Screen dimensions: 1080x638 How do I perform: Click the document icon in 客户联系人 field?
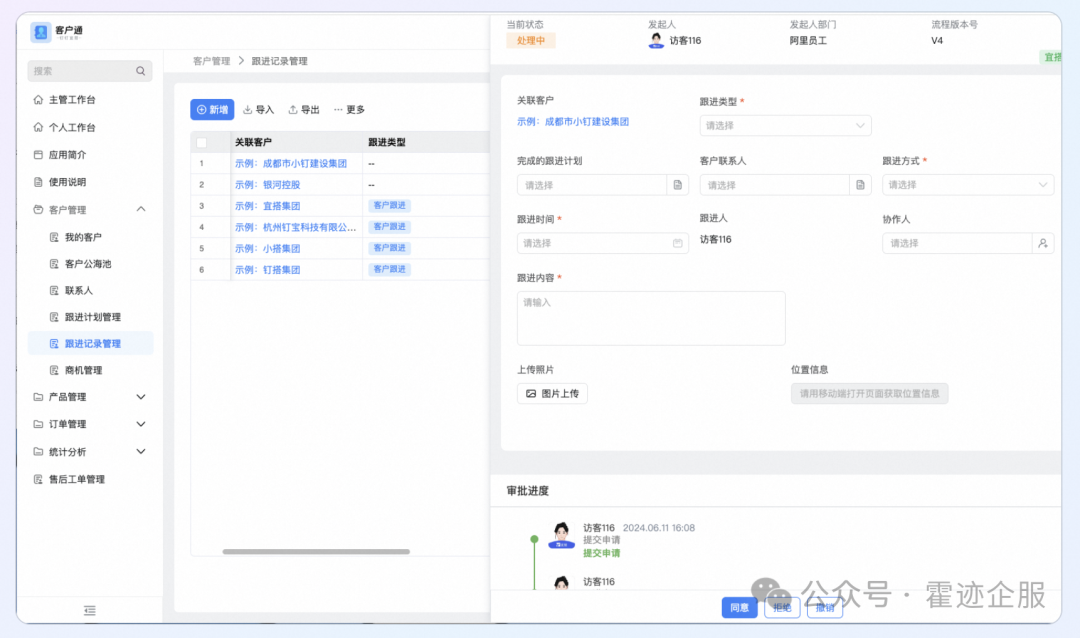[860, 185]
